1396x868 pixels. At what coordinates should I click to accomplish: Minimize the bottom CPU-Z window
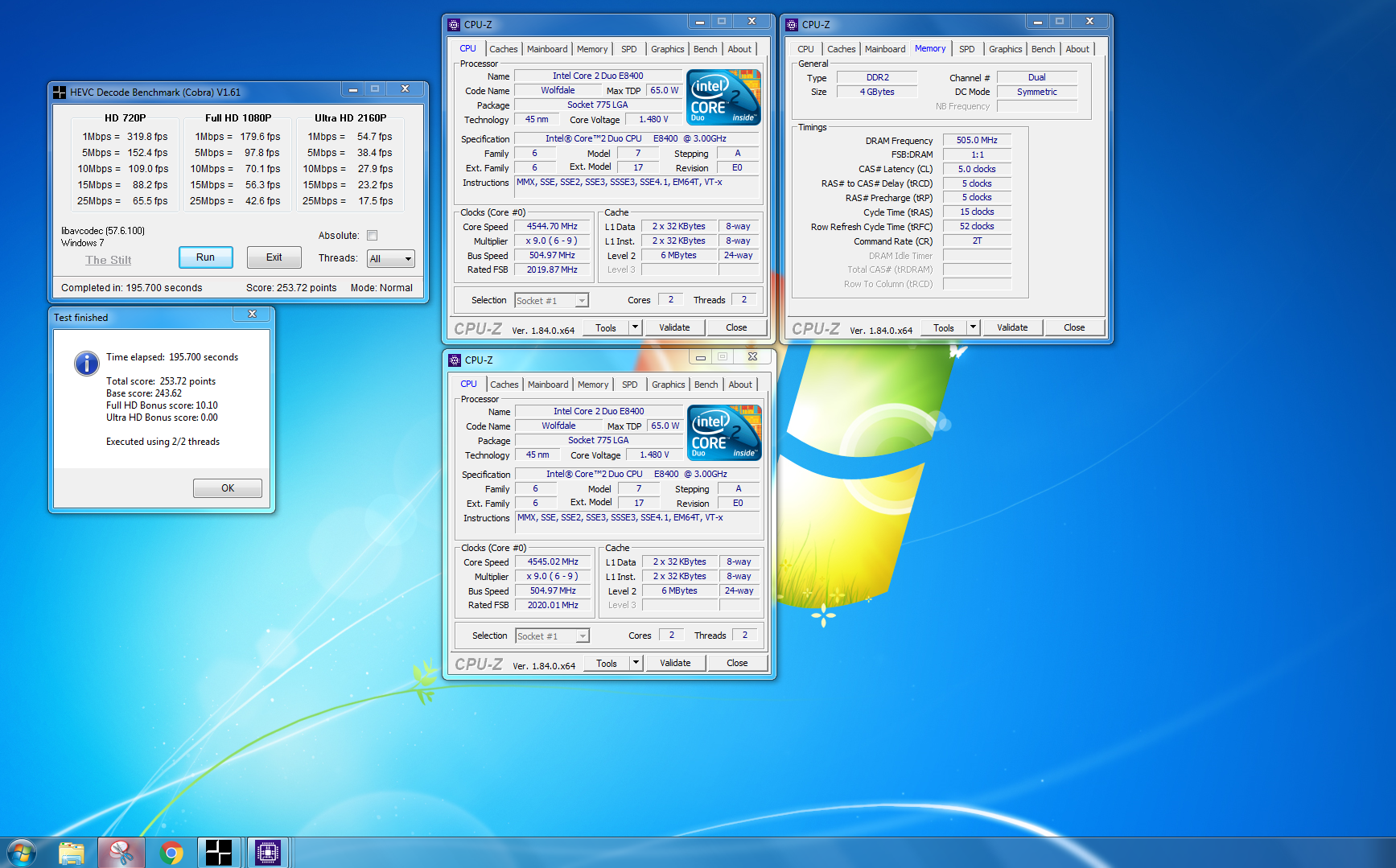pyautogui.click(x=701, y=357)
